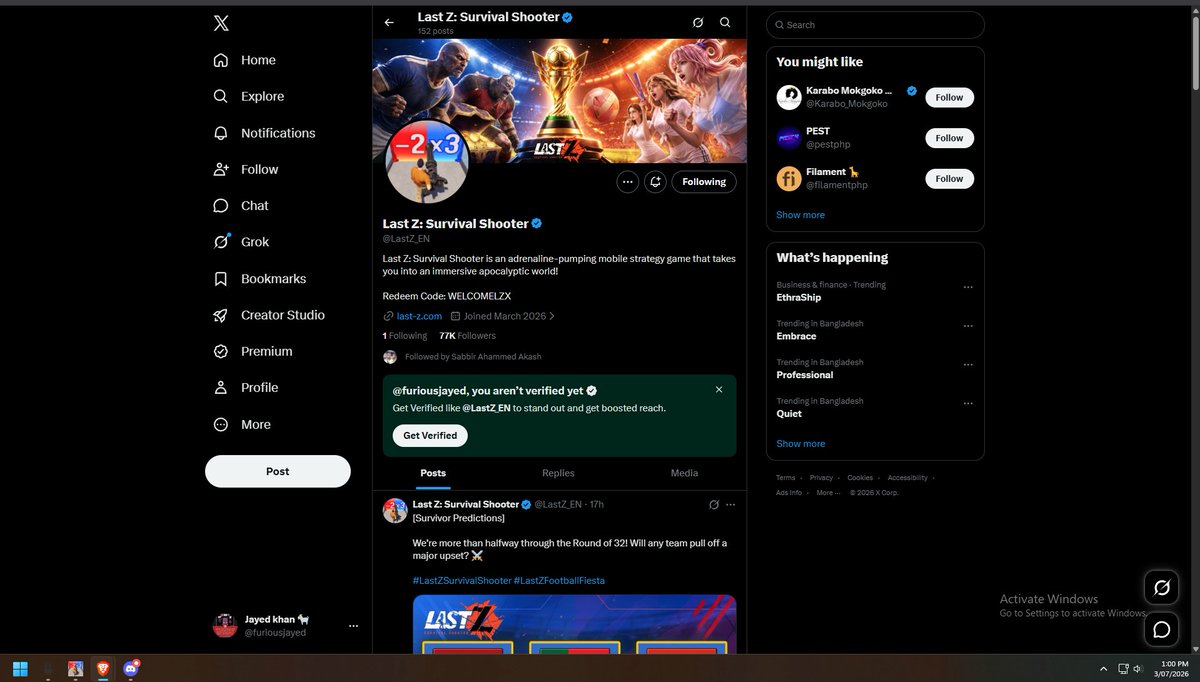Screen dimensions: 1200x682
Task: Follow Filament account
Action: pos(949,179)
